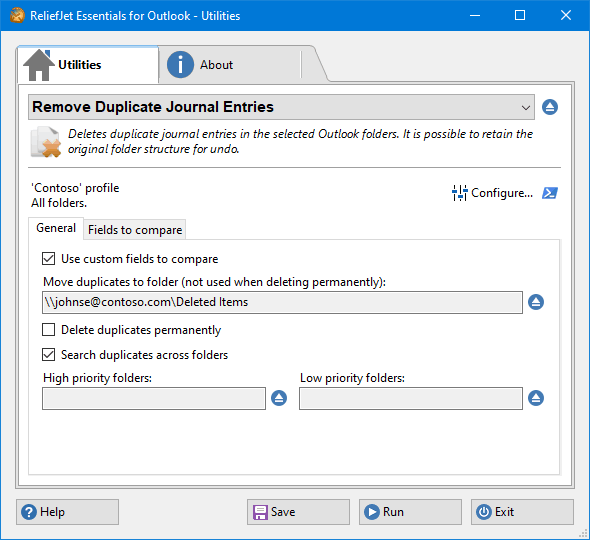The image size is (590, 540).
Task: Uncheck Use custom fields to compare
Action: (49, 259)
